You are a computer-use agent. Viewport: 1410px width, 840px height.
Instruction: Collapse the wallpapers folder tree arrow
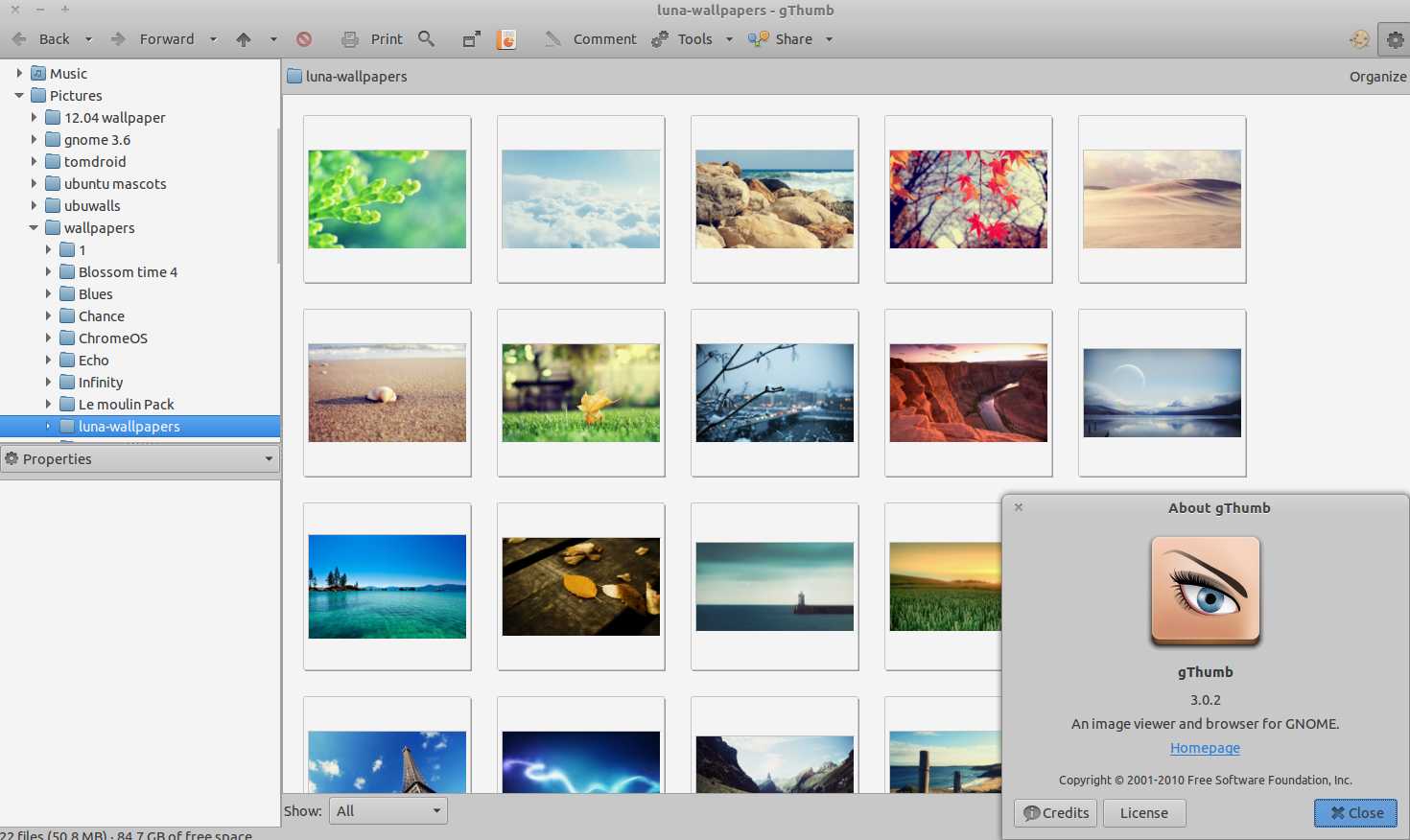tap(34, 227)
